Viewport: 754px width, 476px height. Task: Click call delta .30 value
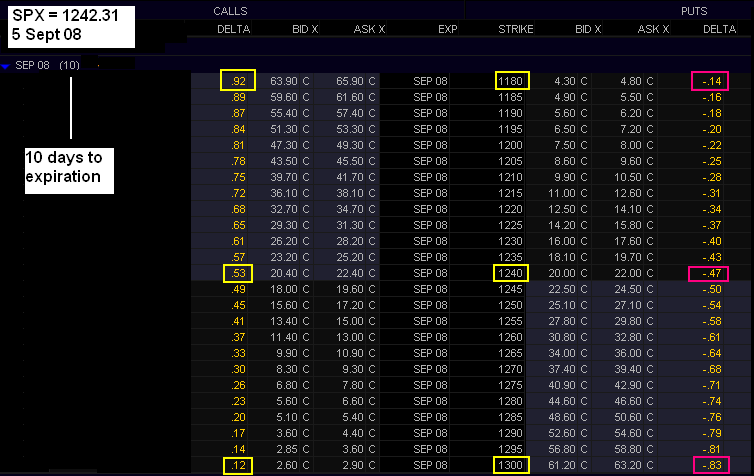[x=238, y=369]
